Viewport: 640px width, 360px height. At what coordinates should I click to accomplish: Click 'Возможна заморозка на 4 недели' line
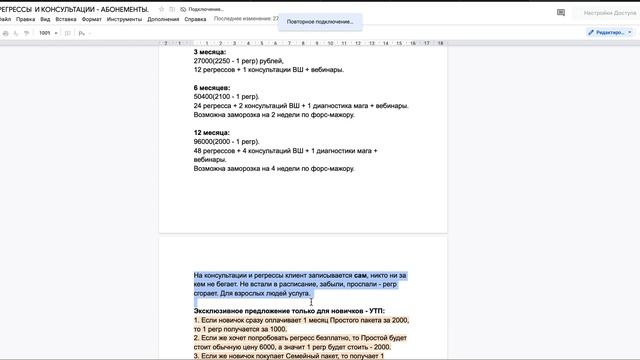click(274, 169)
